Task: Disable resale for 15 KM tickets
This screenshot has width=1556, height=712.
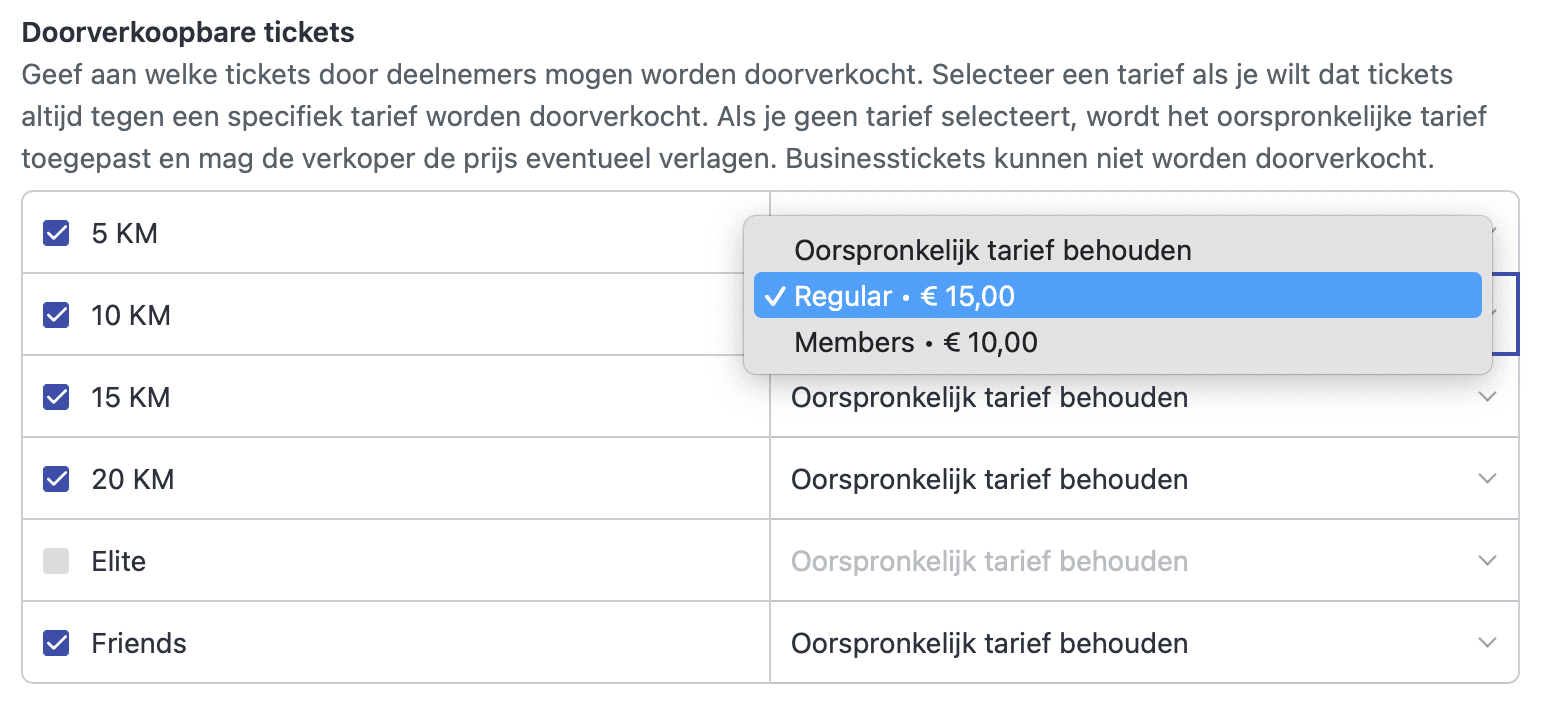Action: click(x=56, y=398)
